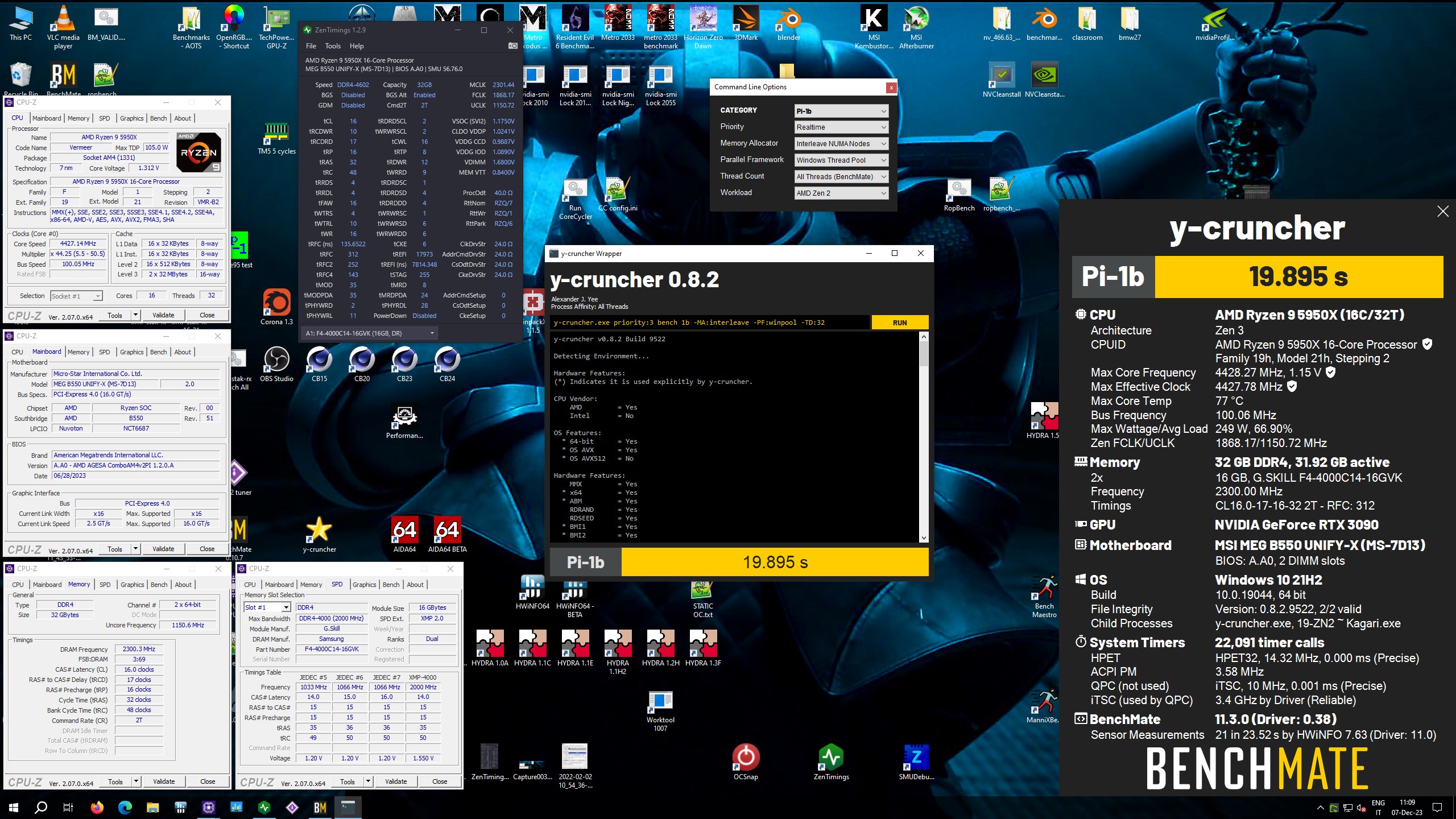
Task: Open CB23 Cinebench shortcut
Action: 404,364
